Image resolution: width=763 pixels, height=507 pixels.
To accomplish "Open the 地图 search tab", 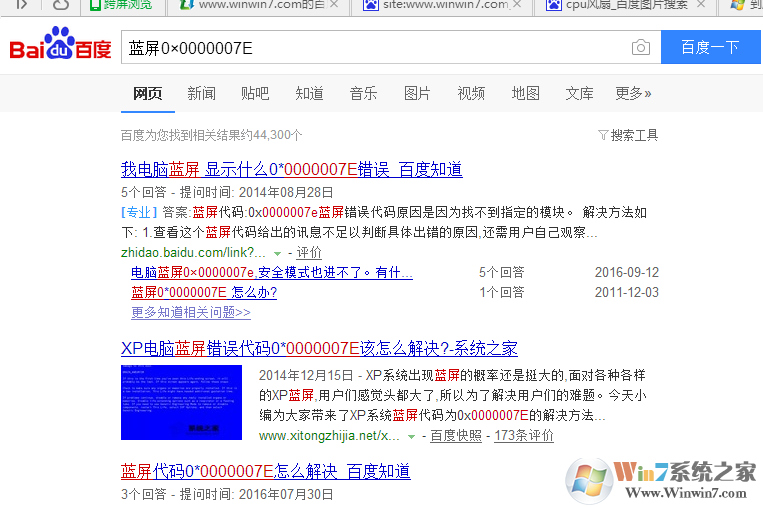I will pos(525,93).
